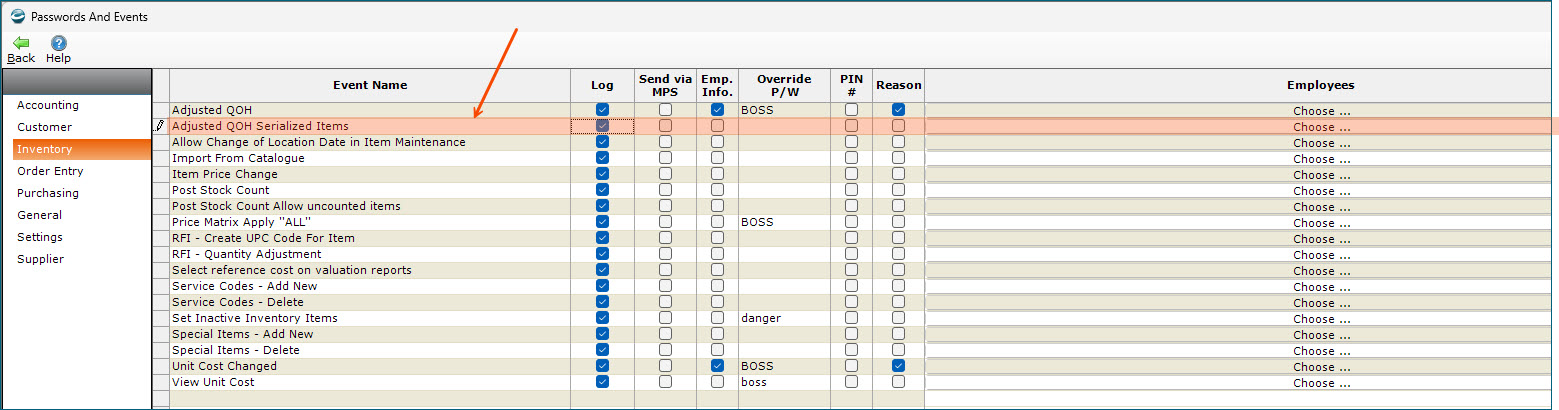Open Employees Choose for View Unit Cost
Image resolution: width=1559 pixels, height=410 pixels.
tap(1321, 383)
